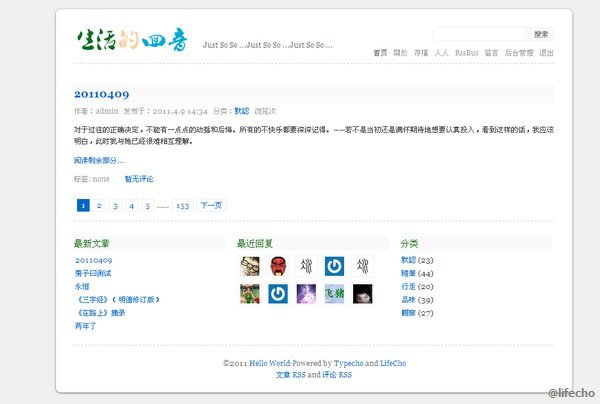The image size is (600, 404).
Task: Open the 觀察 (27) category
Action: pos(408,313)
